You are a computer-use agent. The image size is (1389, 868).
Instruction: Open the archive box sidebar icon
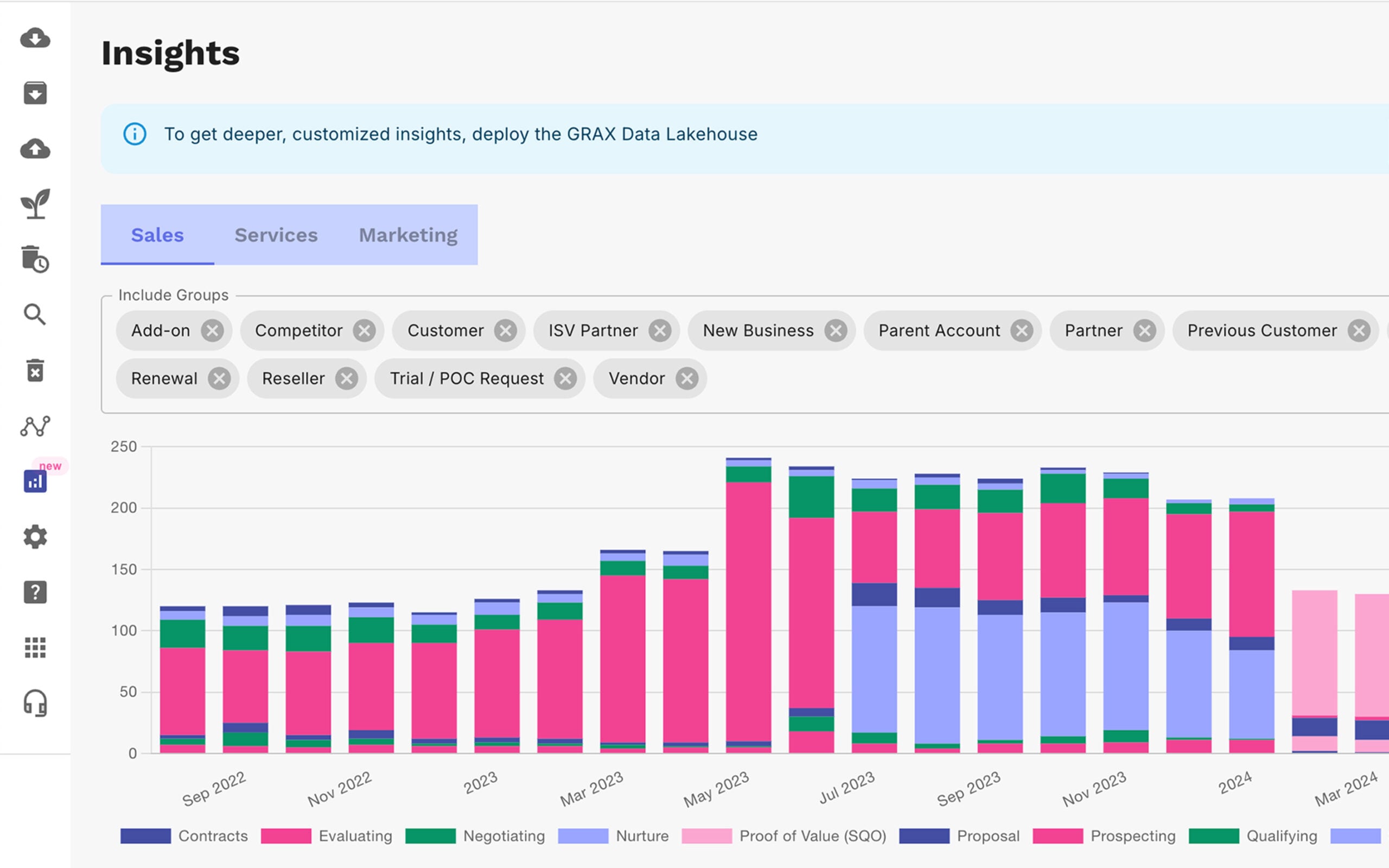click(35, 93)
